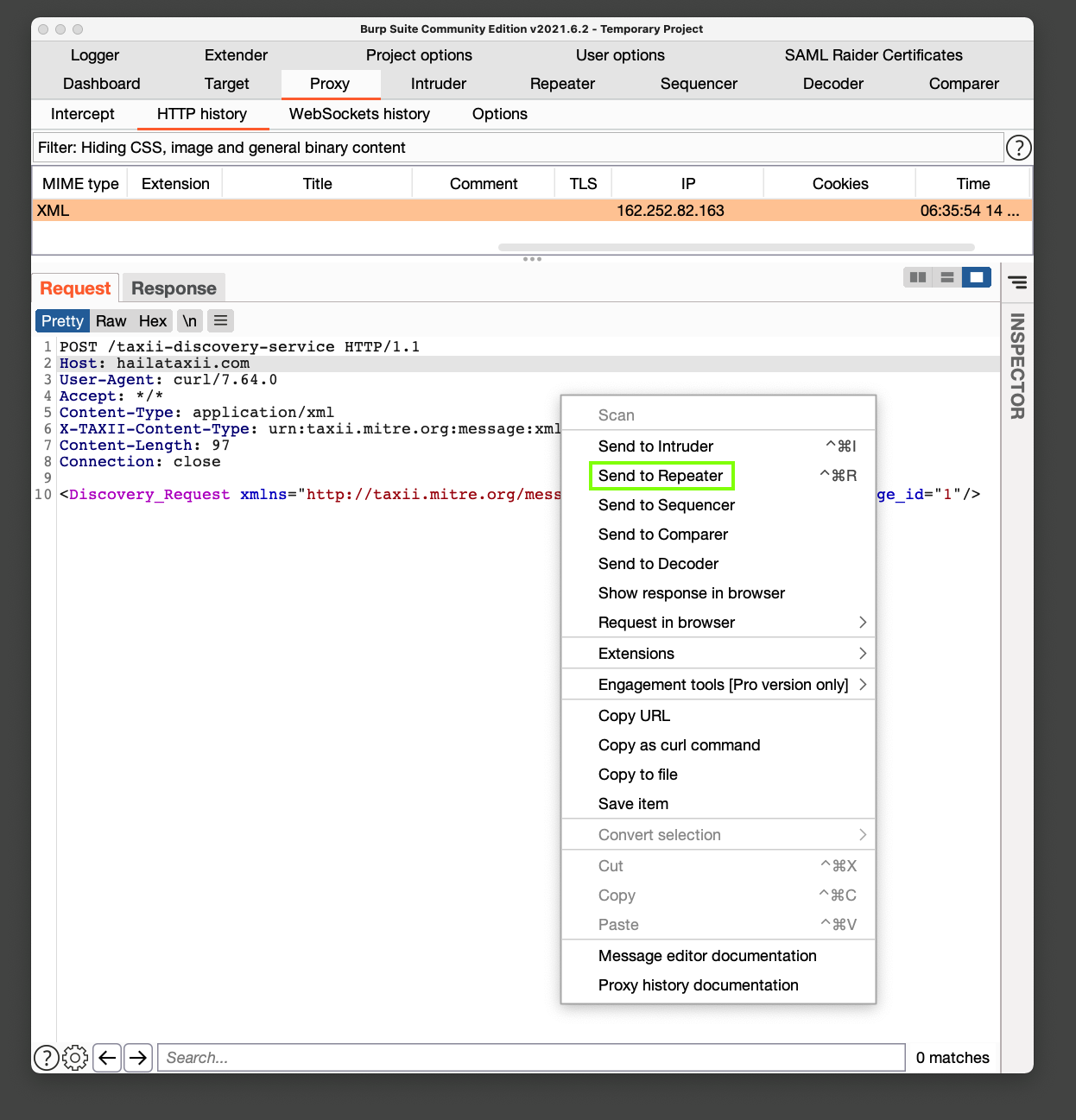This screenshot has width=1076, height=1120.
Task: Select the stacked horizontal layout icon
Action: [x=947, y=277]
